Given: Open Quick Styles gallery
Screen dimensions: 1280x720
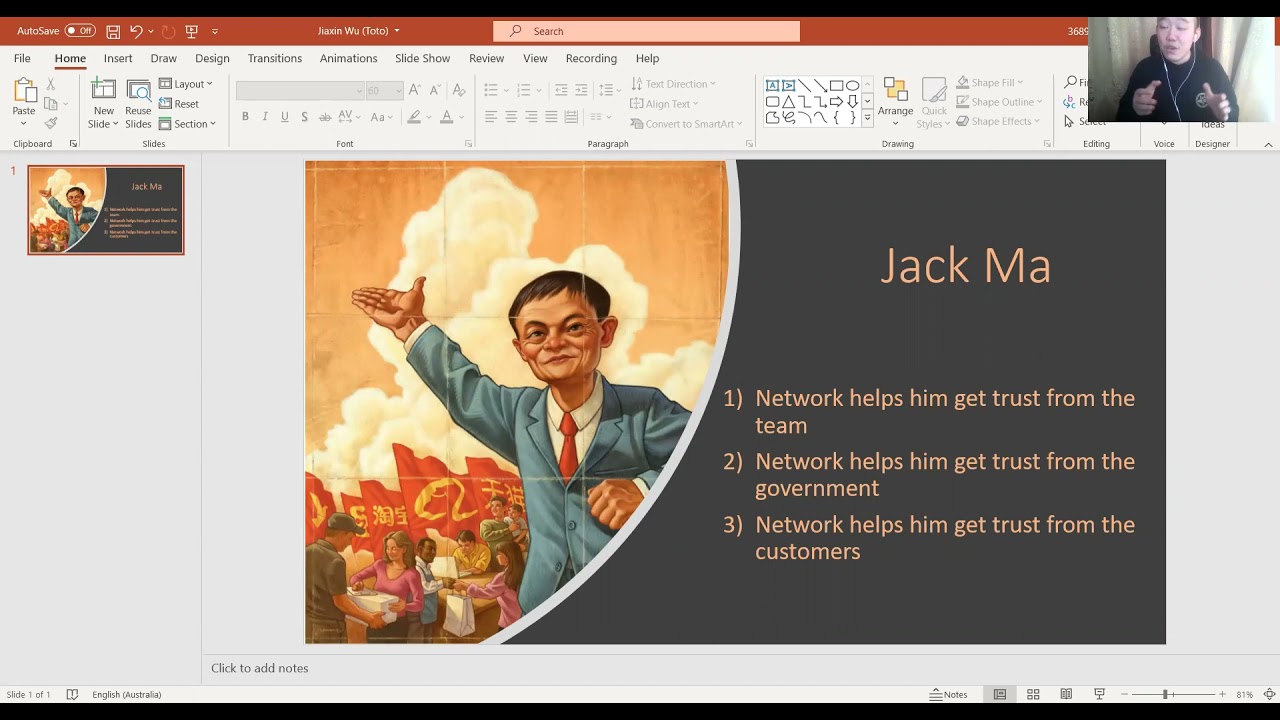Looking at the screenshot, I should click(x=934, y=103).
